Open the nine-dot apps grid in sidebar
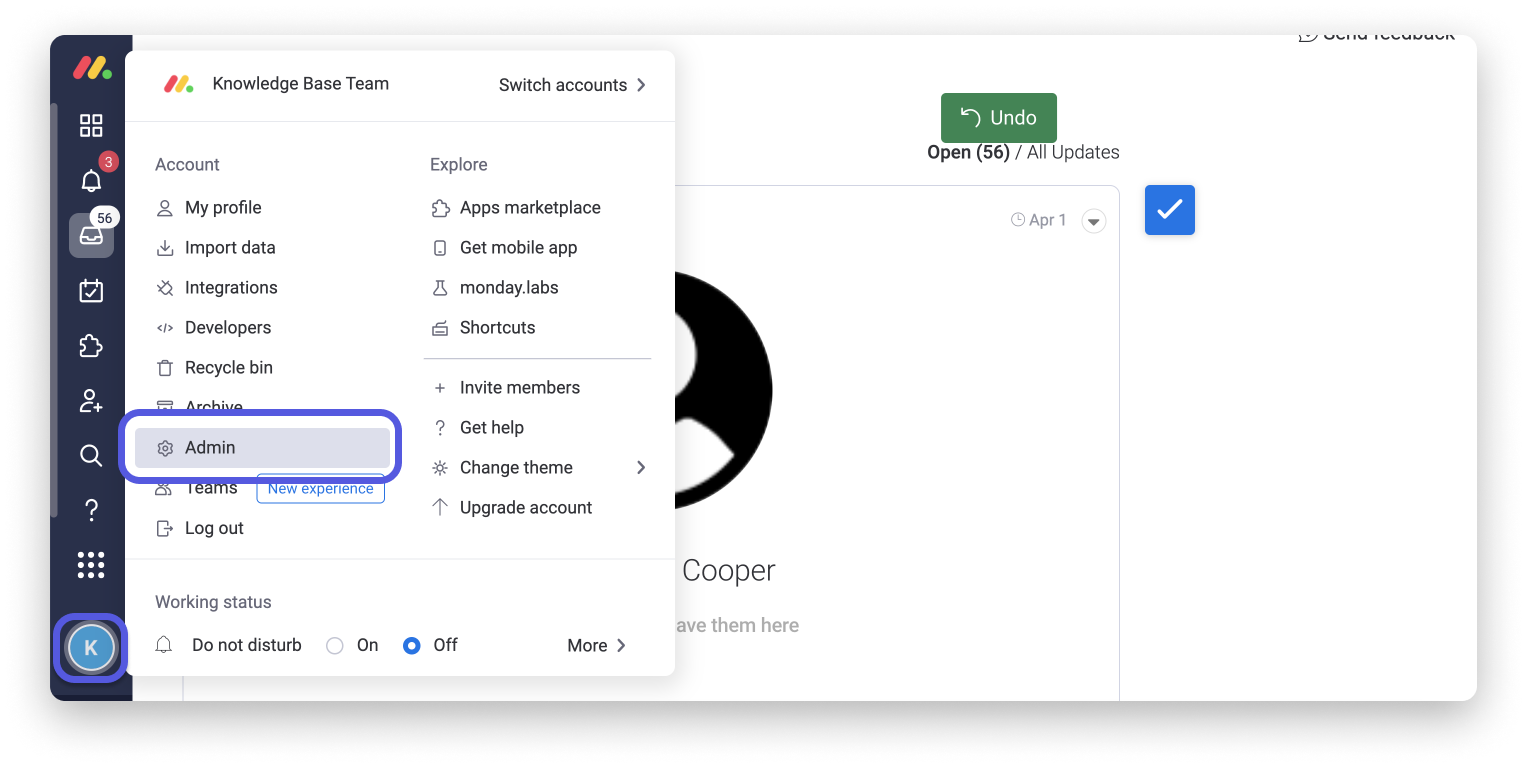The width and height of the screenshot is (1527, 766). click(x=91, y=565)
